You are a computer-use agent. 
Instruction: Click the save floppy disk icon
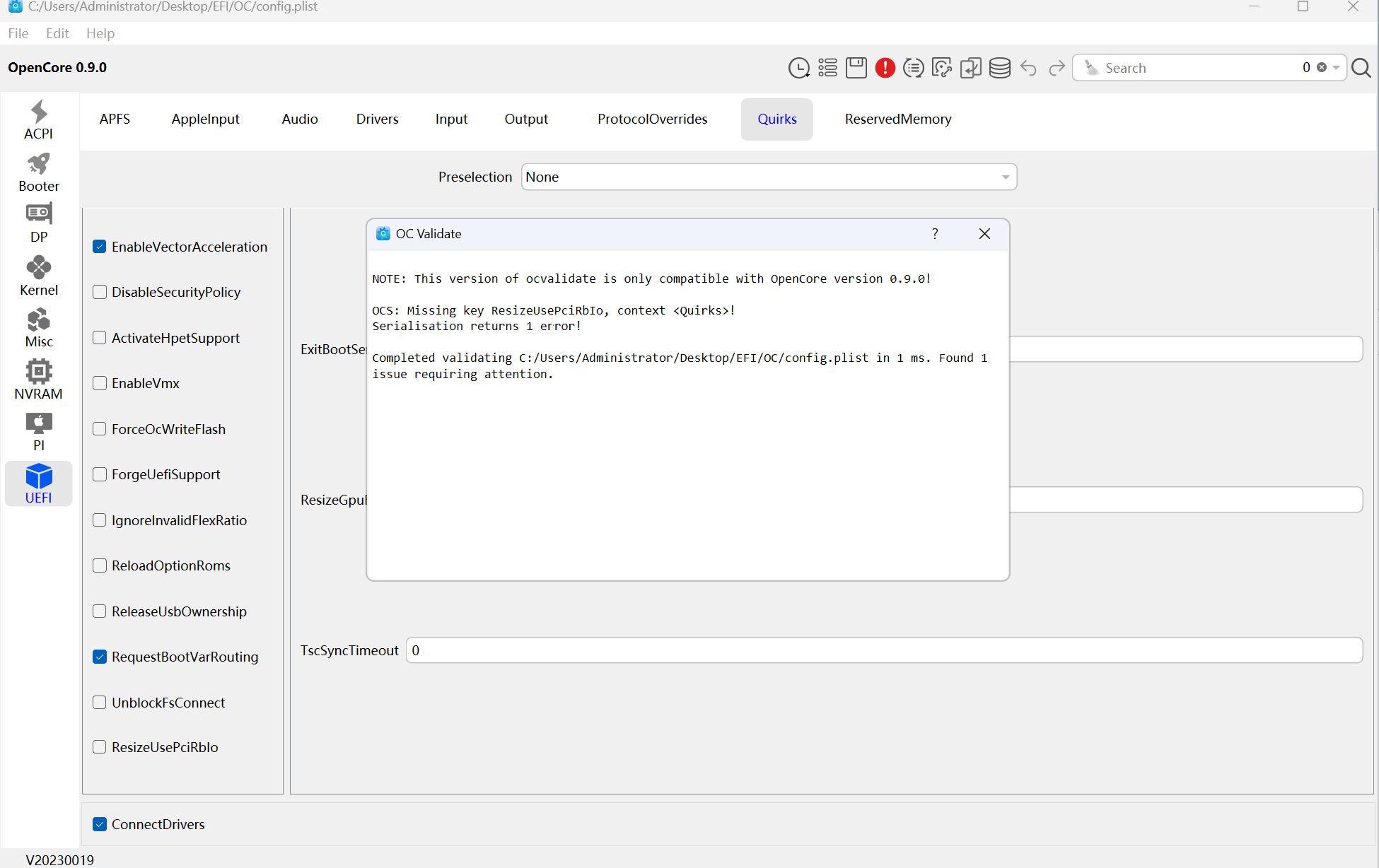pos(856,68)
